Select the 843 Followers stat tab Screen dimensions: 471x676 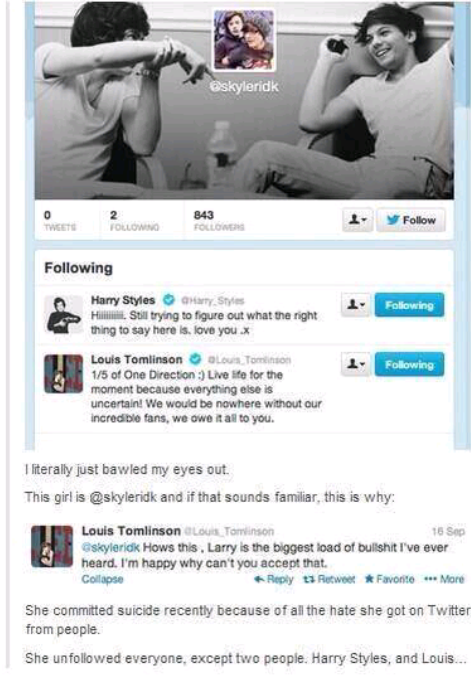click(219, 220)
